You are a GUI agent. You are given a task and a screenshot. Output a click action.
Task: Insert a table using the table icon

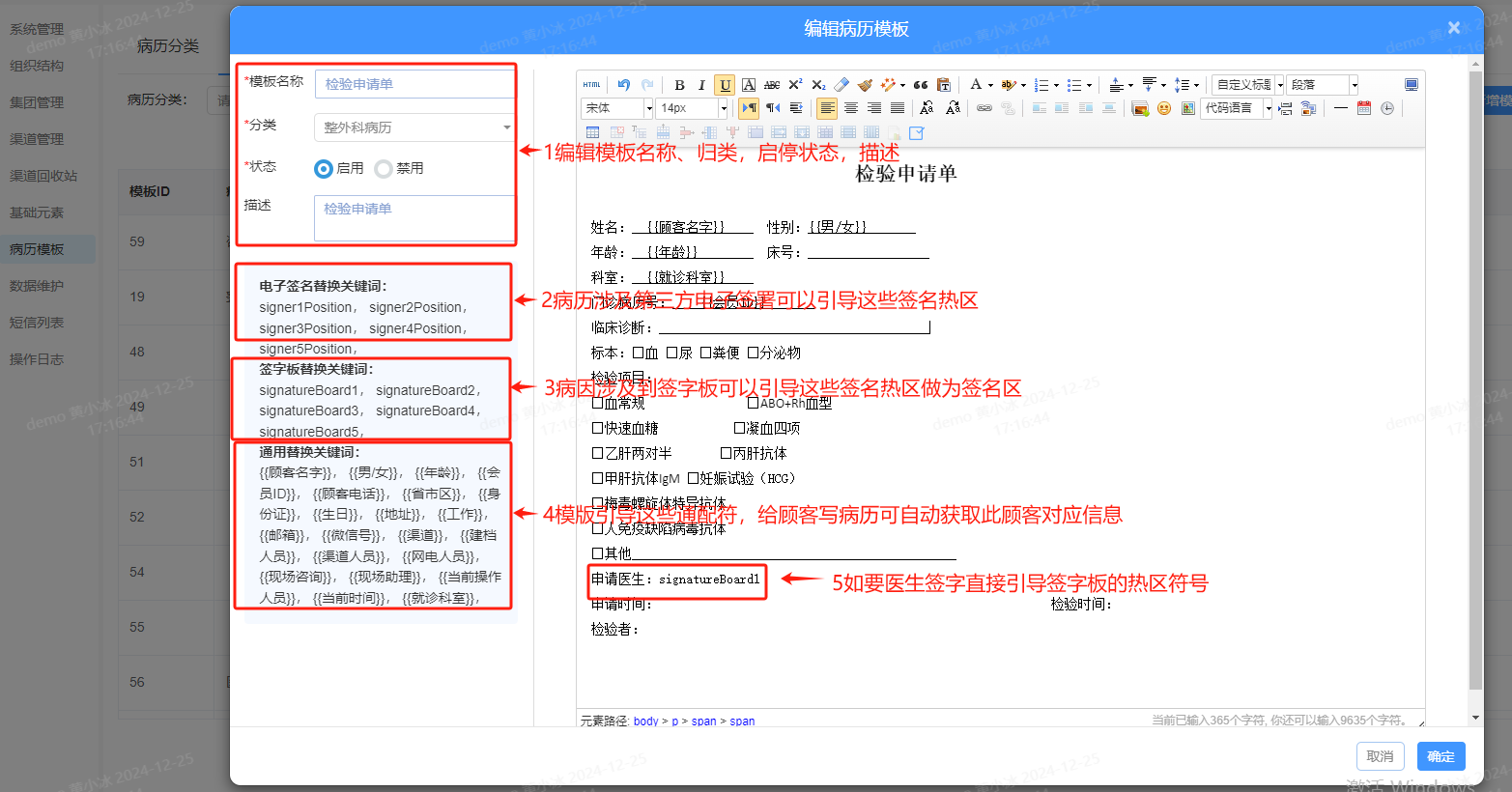tap(593, 132)
